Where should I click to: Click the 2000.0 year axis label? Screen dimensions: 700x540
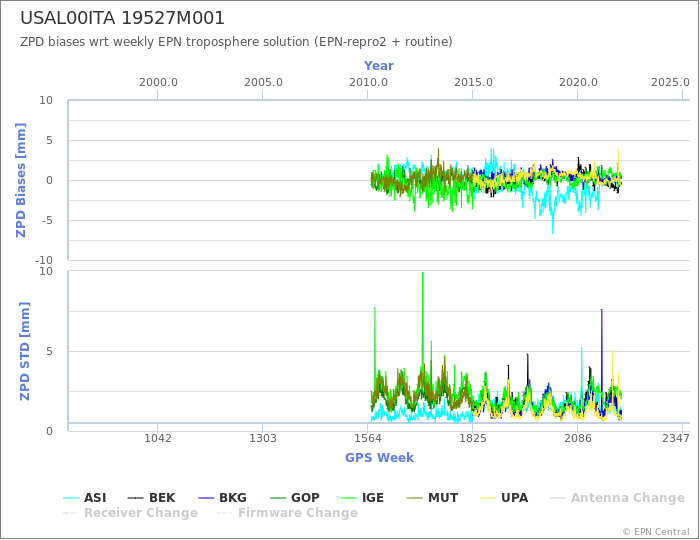(x=158, y=83)
